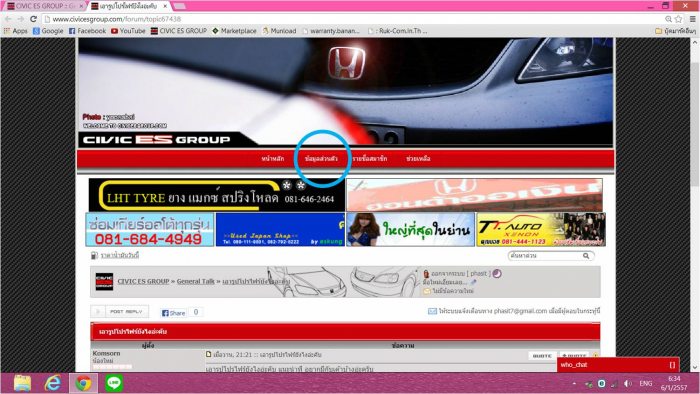The height and width of the screenshot is (394, 700).
Task: Click the search magnifier icon in forum search
Action: (x=586, y=256)
